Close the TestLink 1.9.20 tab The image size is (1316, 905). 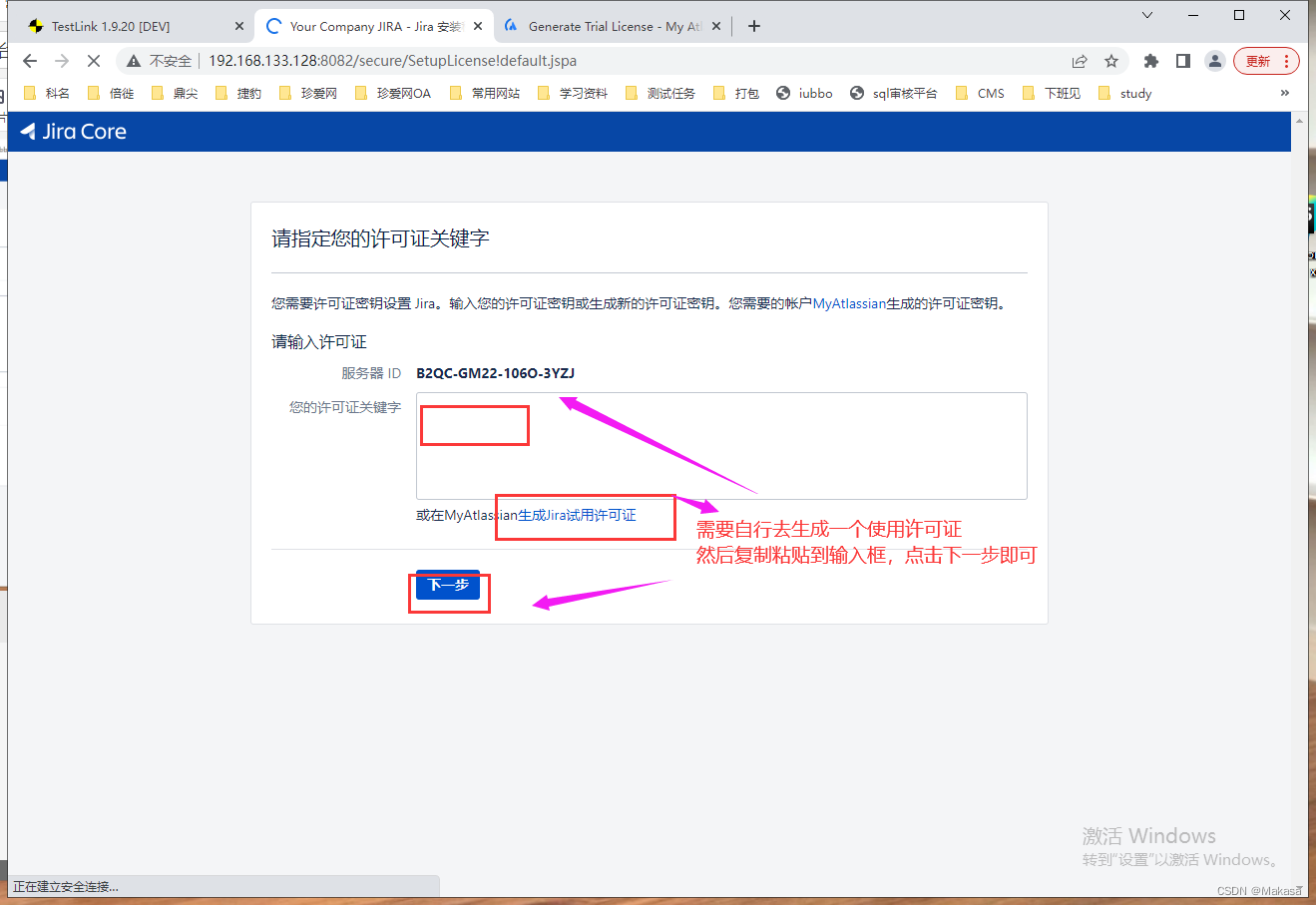[x=239, y=26]
